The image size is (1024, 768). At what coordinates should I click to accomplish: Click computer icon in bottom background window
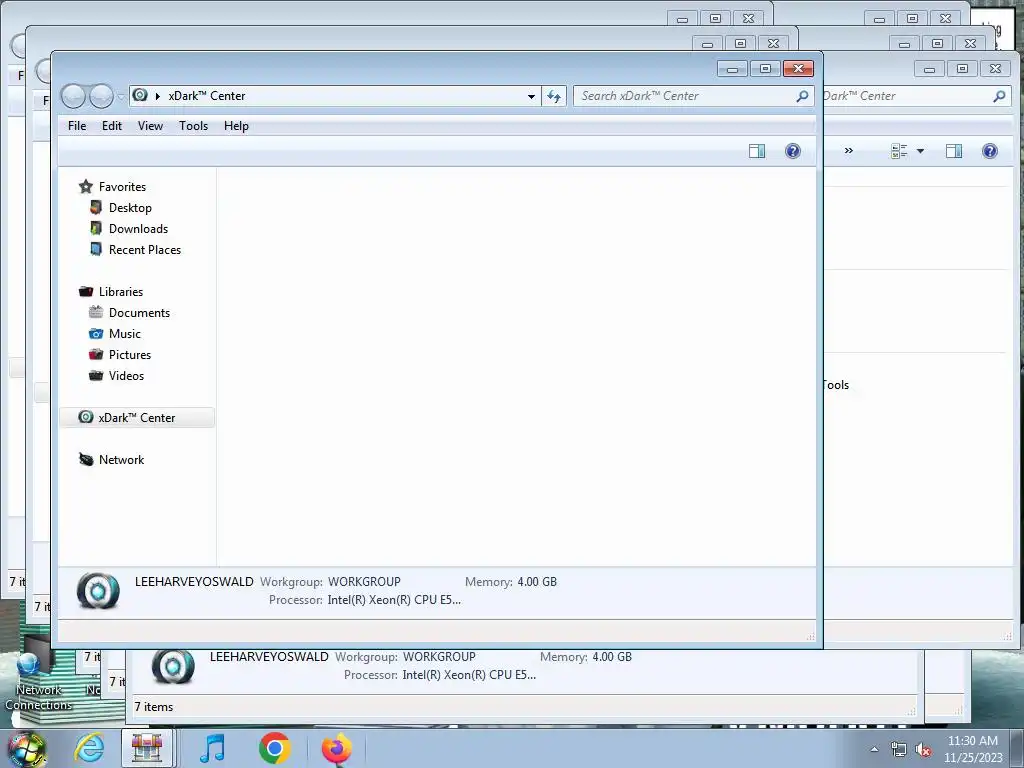(x=173, y=667)
